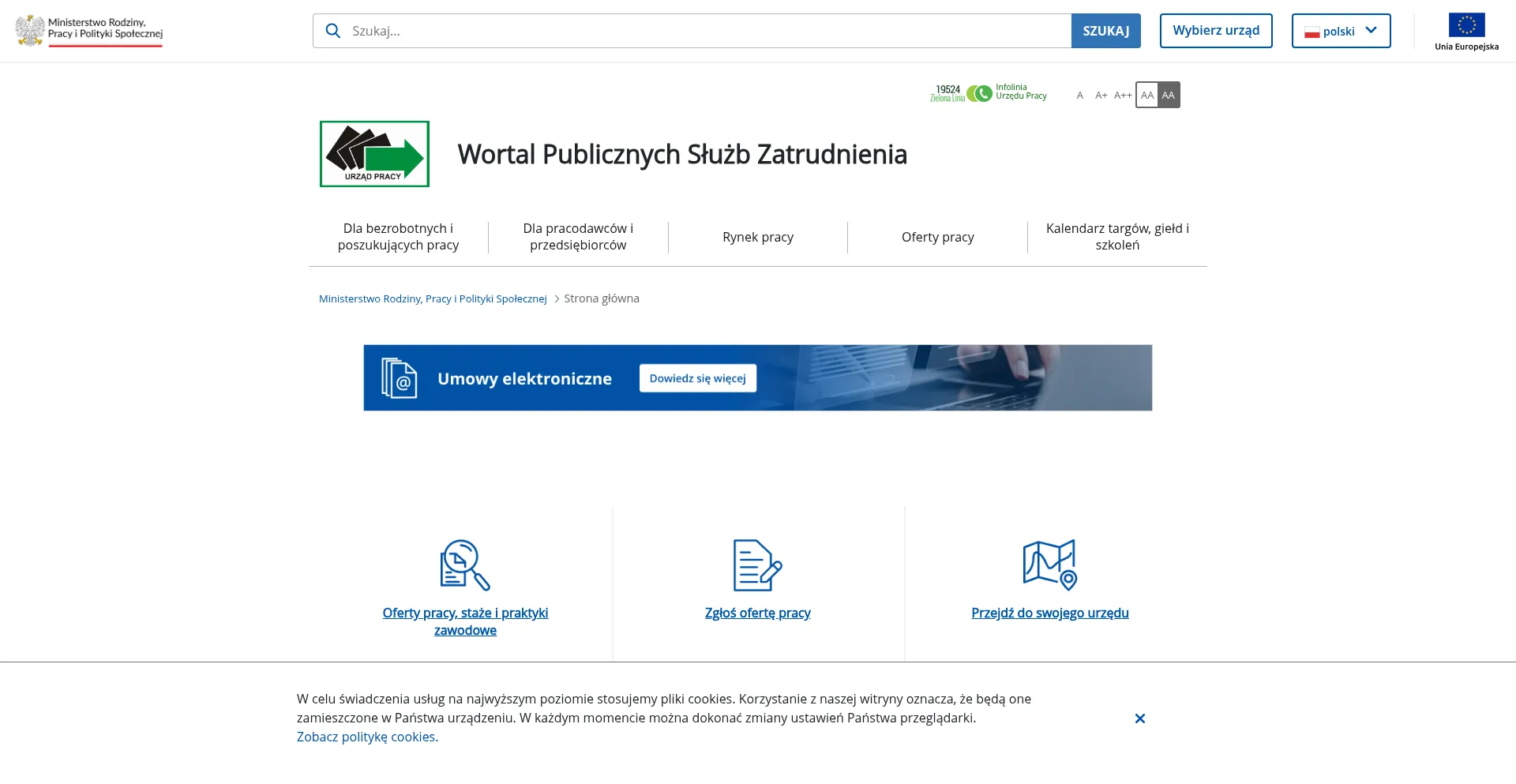Click the Strona główna breadcrumb text
This screenshot has height=784, width=1516.
[x=602, y=298]
